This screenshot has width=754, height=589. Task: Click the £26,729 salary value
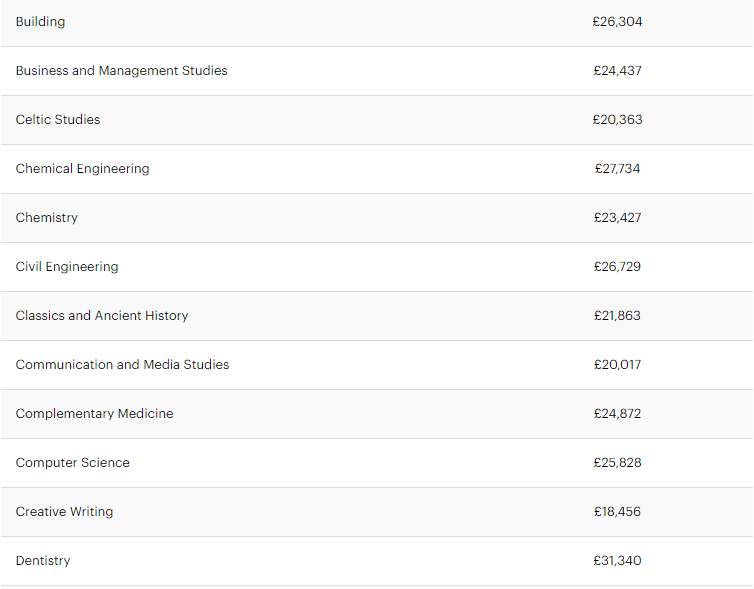click(617, 267)
